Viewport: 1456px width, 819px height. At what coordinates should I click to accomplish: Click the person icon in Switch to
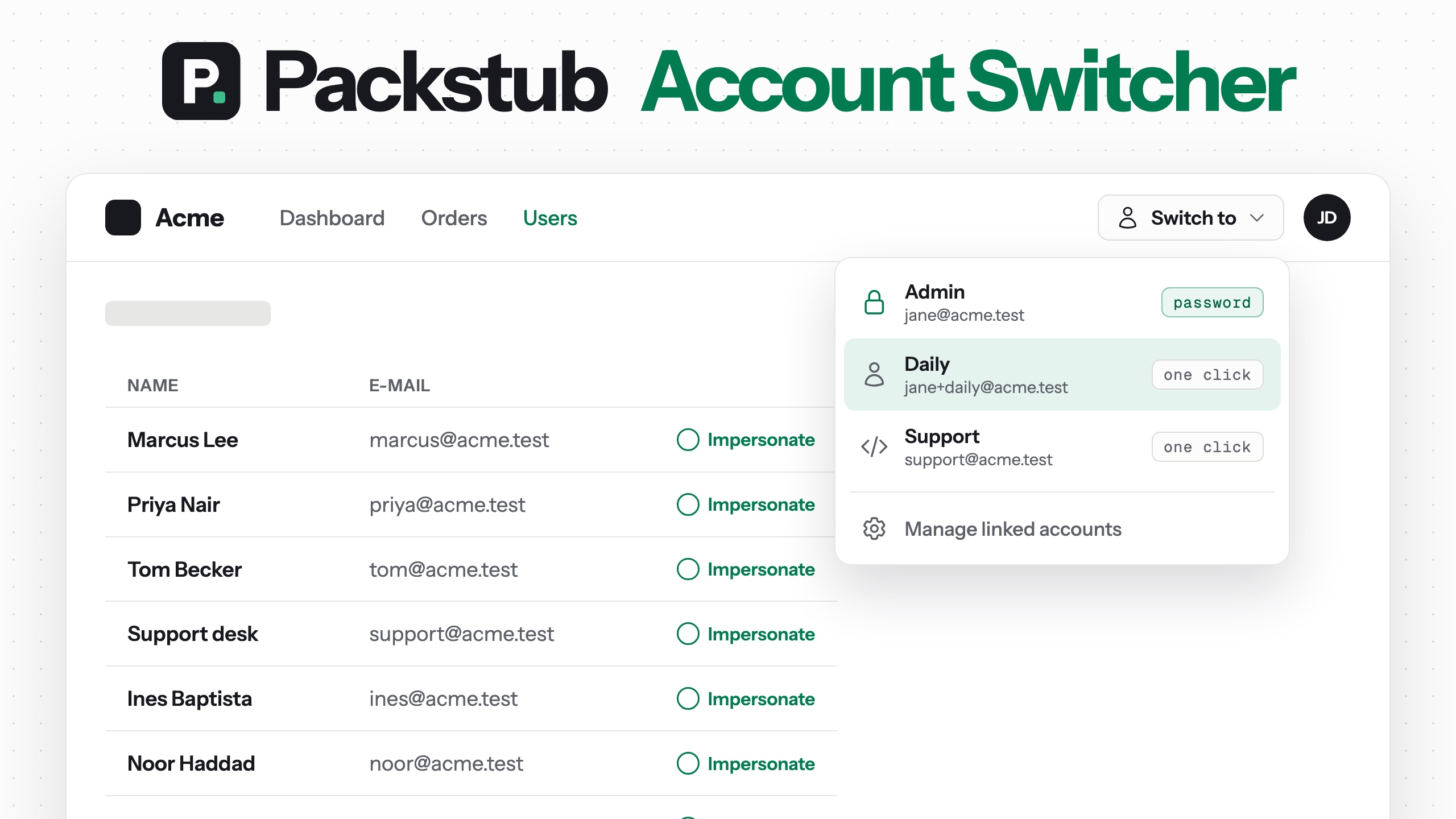click(x=1127, y=217)
